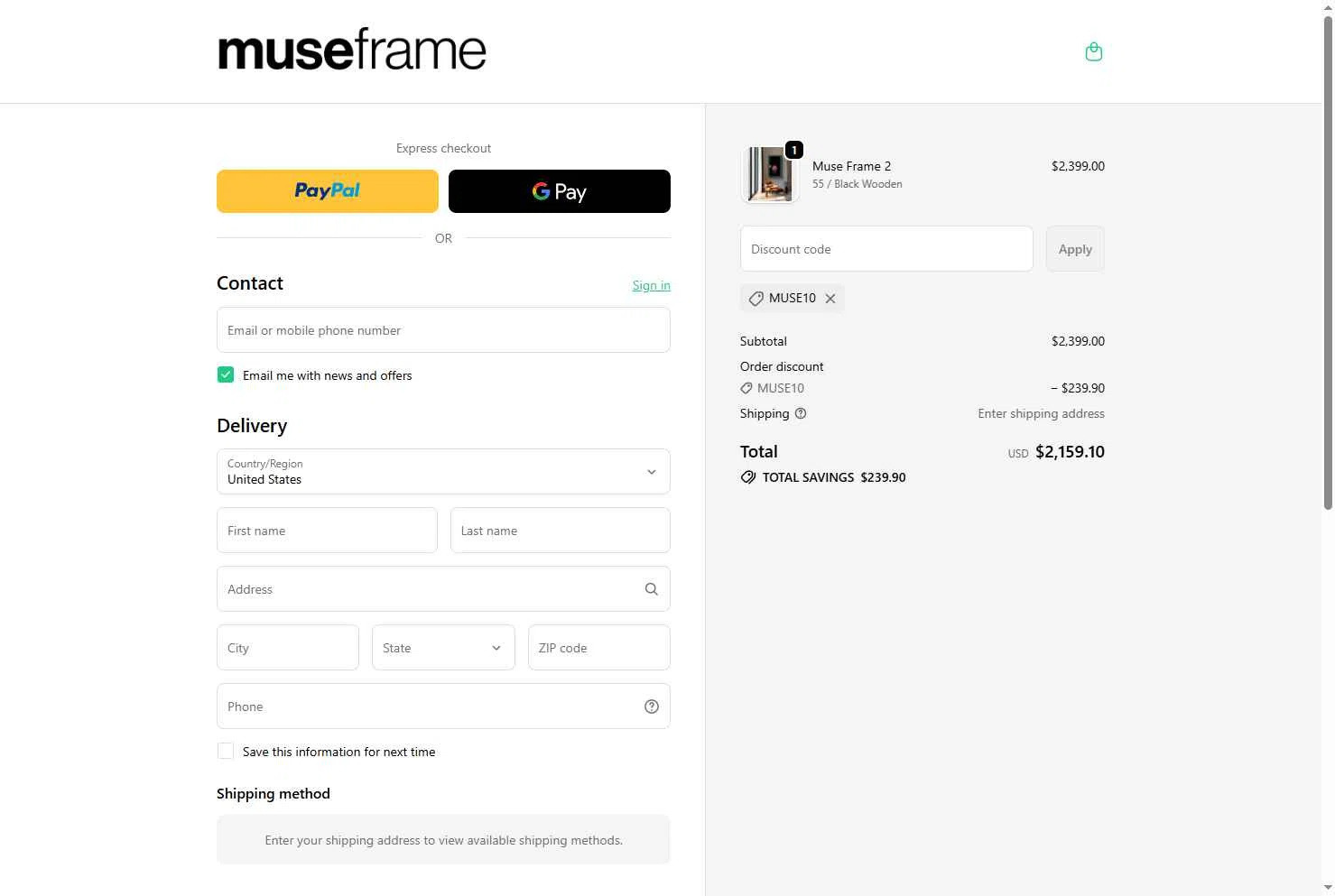Click the address search magnifier icon
Viewport: 1335px width, 896px height.
click(651, 589)
